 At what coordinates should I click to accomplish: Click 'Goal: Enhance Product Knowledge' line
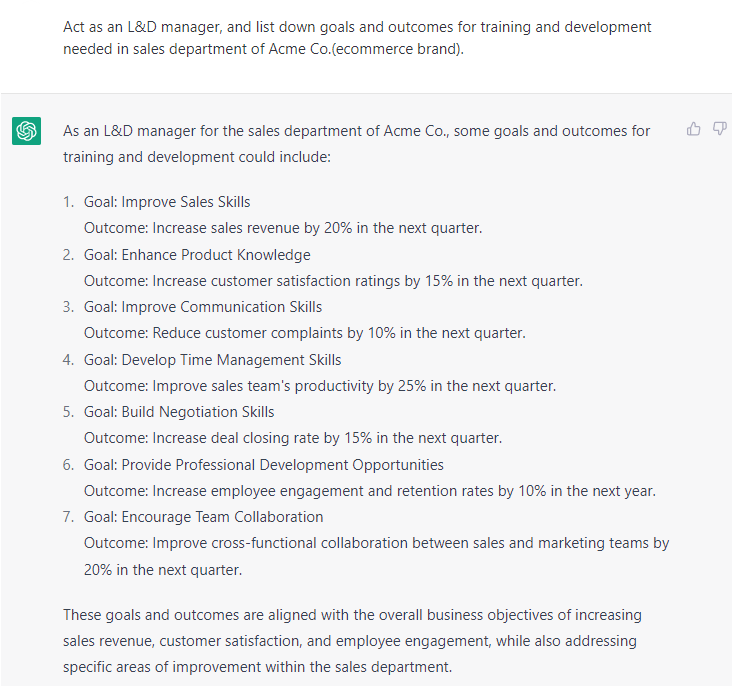(x=197, y=255)
